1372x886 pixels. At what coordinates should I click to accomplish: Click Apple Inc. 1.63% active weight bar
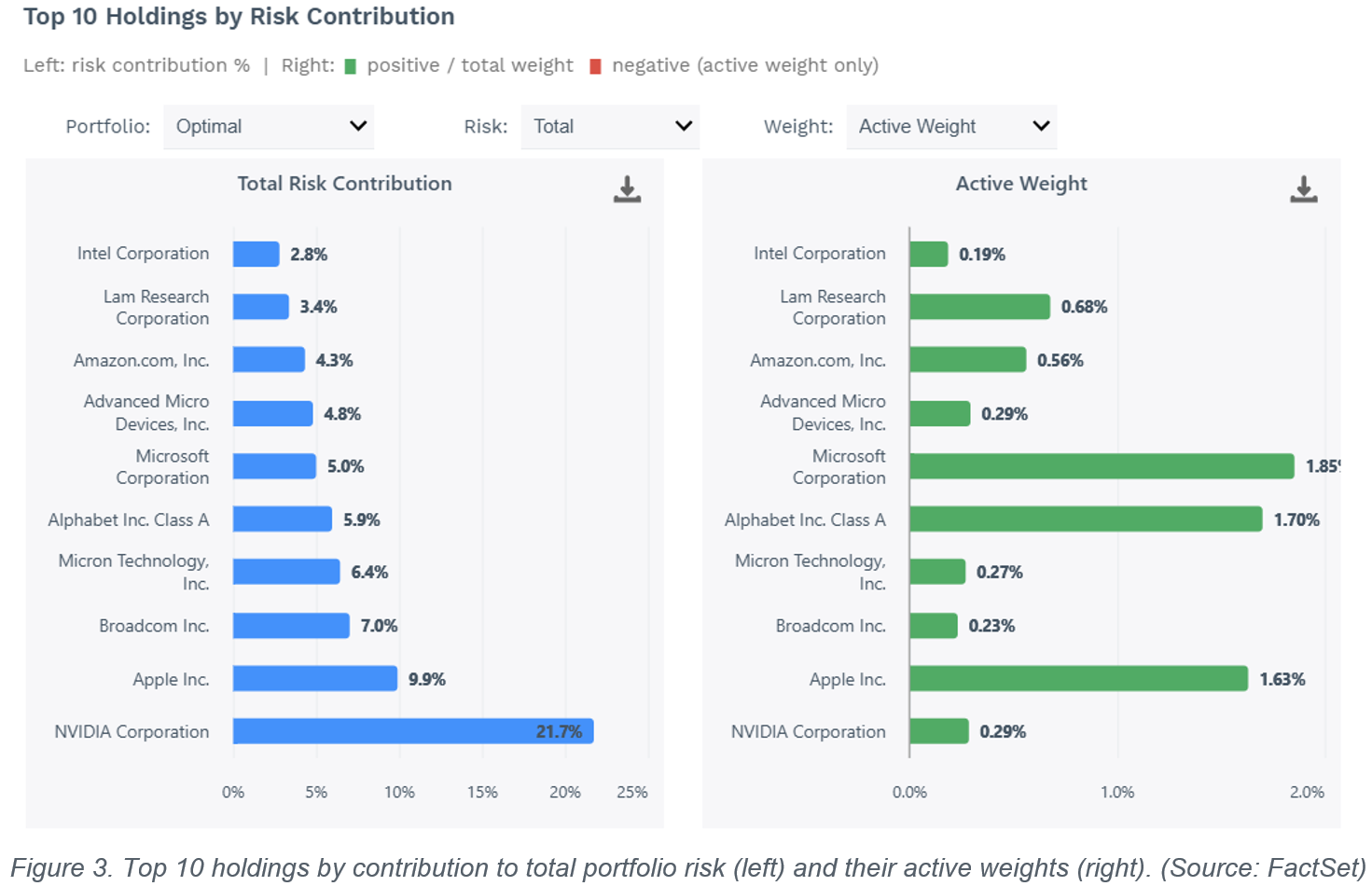coord(1078,678)
